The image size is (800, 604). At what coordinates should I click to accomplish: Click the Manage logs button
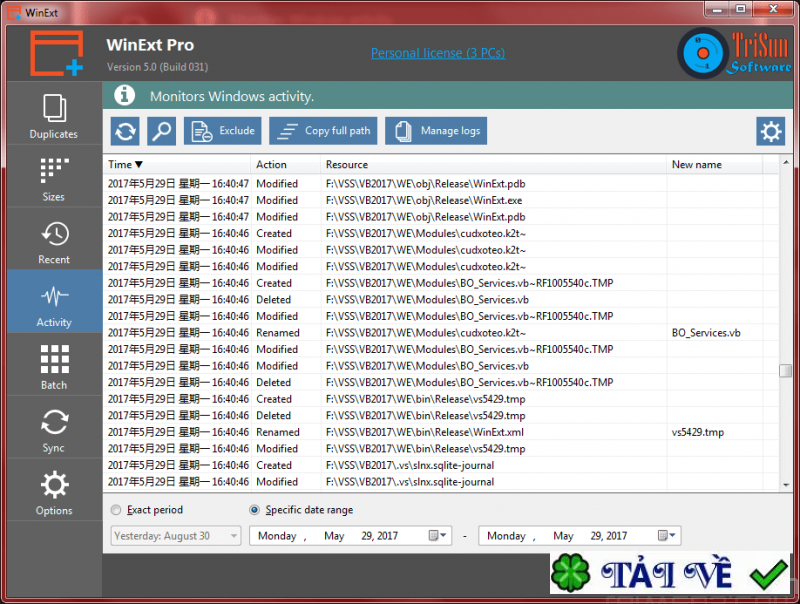point(436,131)
